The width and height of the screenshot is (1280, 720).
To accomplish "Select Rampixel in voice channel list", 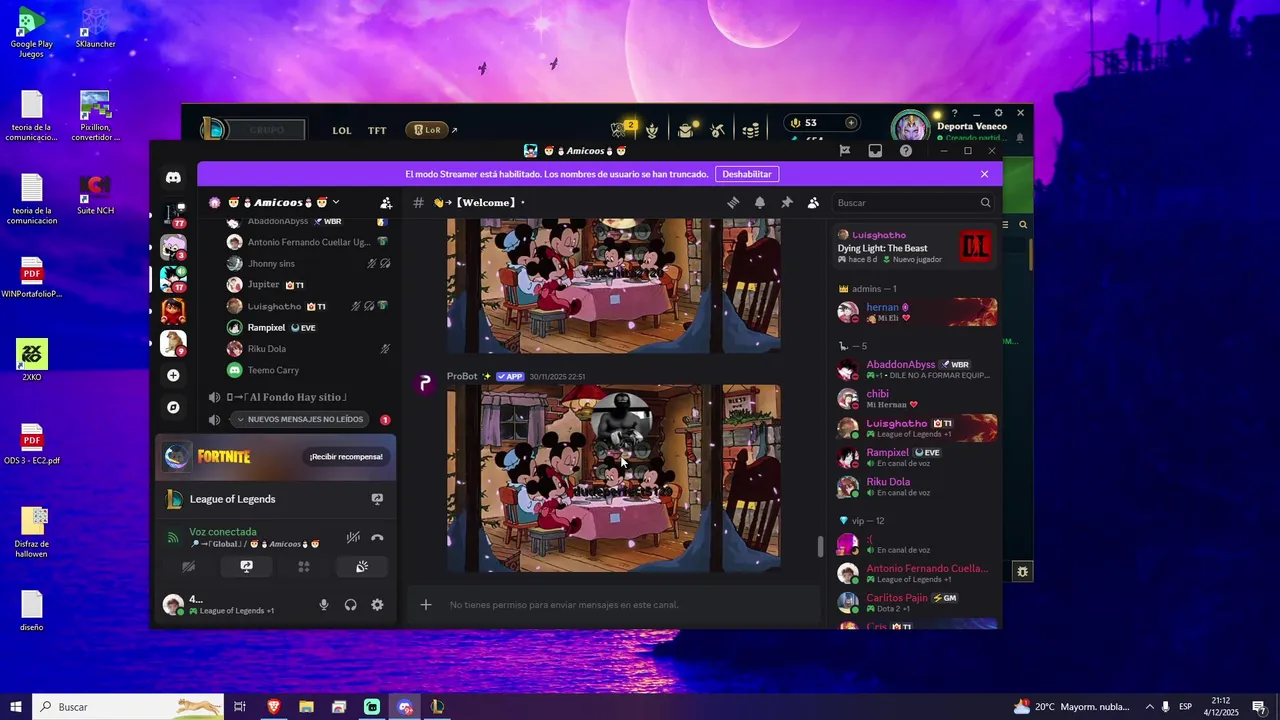I will pyautogui.click(x=266, y=328).
